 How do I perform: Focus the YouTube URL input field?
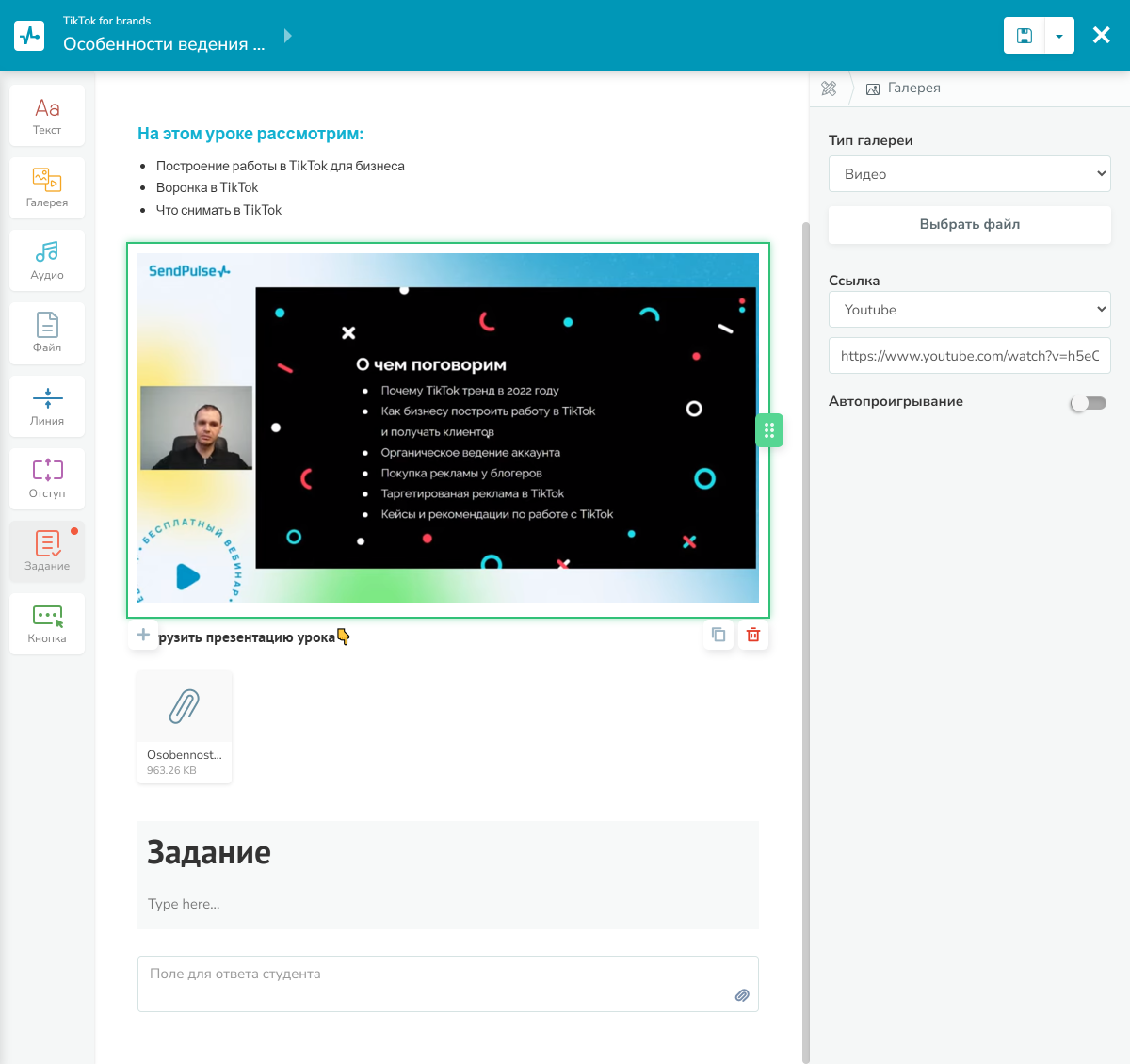point(970,356)
